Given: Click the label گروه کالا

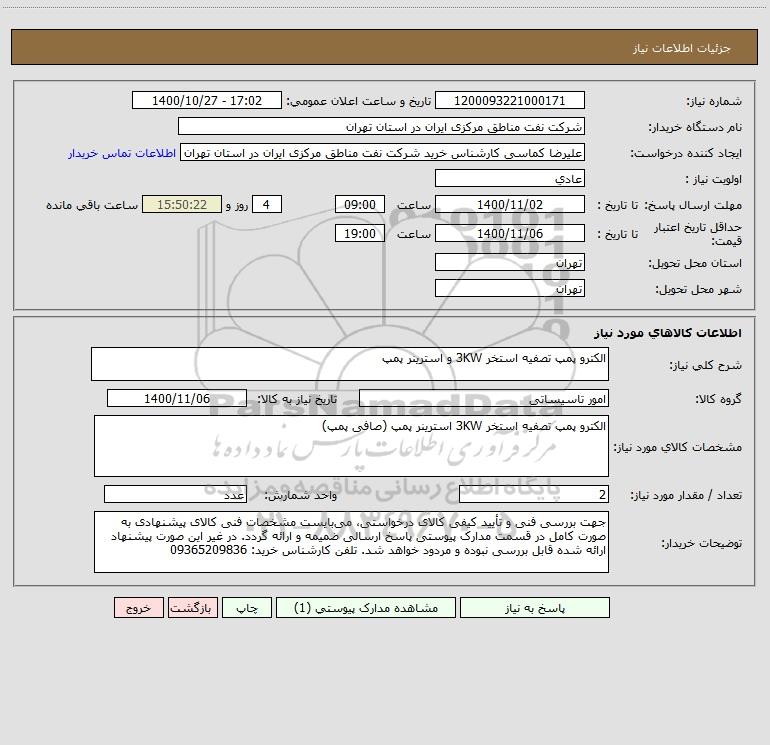Looking at the screenshot, I should coord(718,399).
